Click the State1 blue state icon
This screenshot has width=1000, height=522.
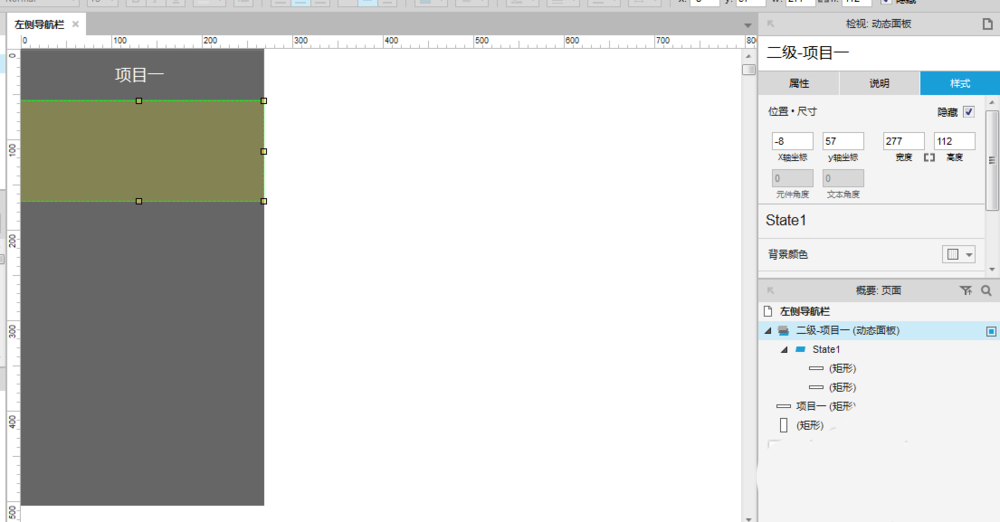pos(800,350)
